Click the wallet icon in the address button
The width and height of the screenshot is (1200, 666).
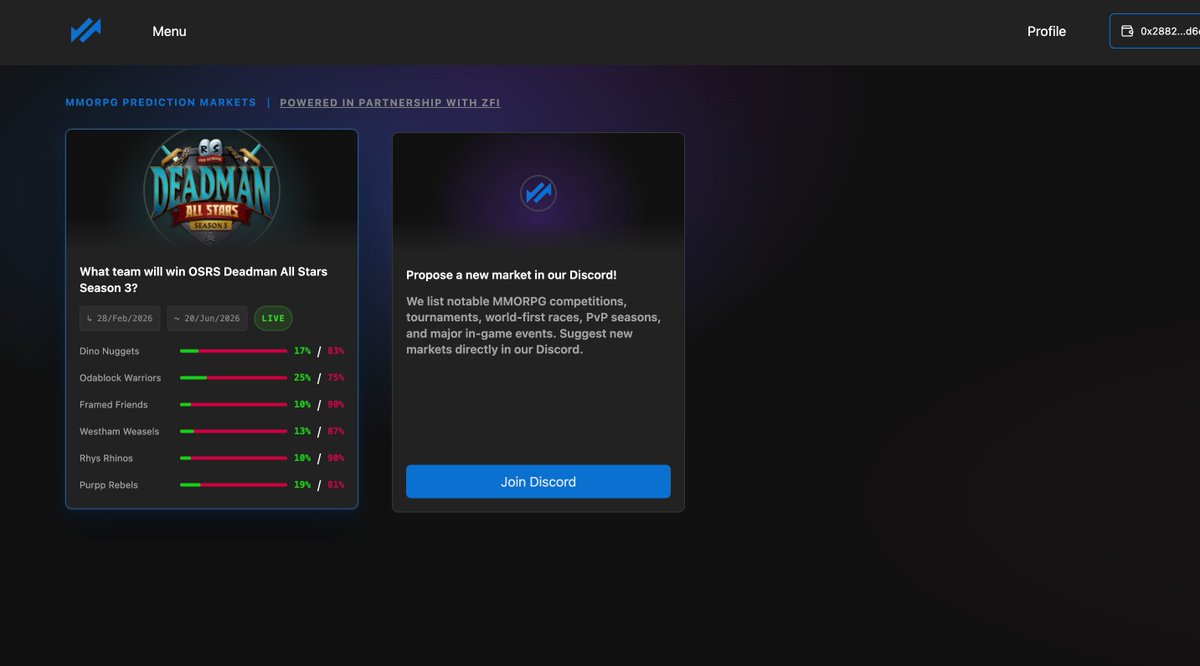pos(1127,31)
